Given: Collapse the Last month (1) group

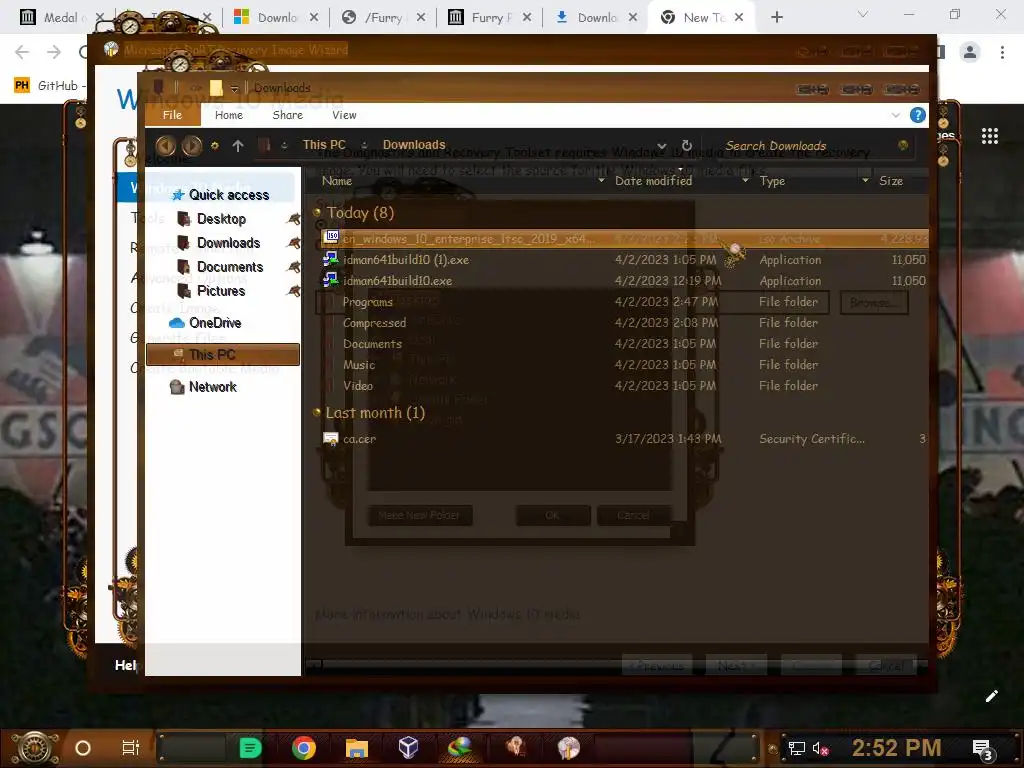Looking at the screenshot, I should pos(317,412).
